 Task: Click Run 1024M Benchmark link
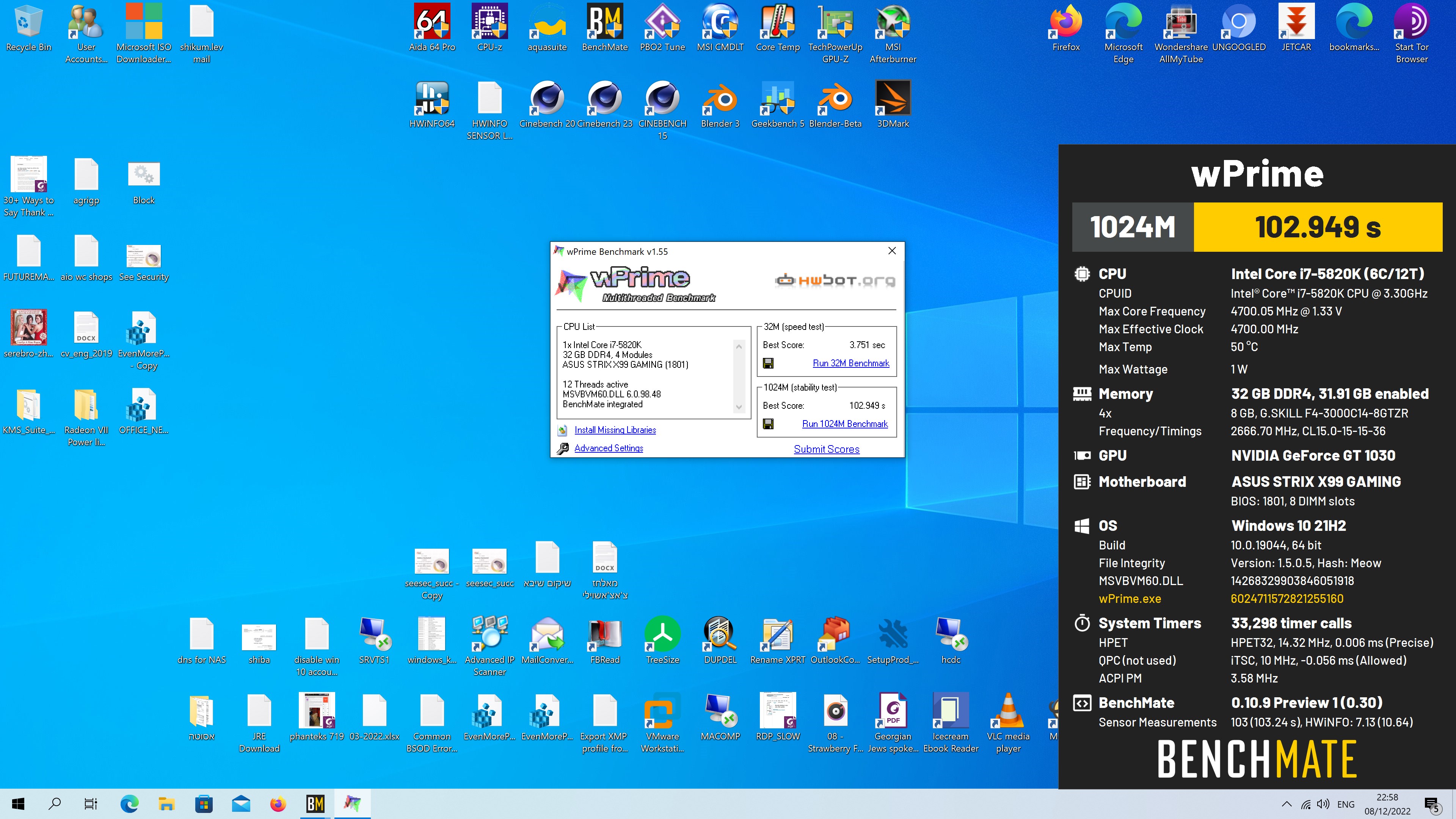[844, 424]
